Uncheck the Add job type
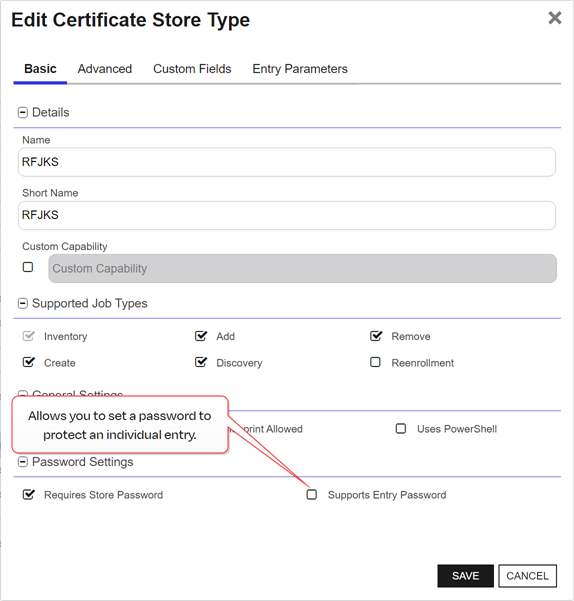574x601 pixels. [x=201, y=336]
